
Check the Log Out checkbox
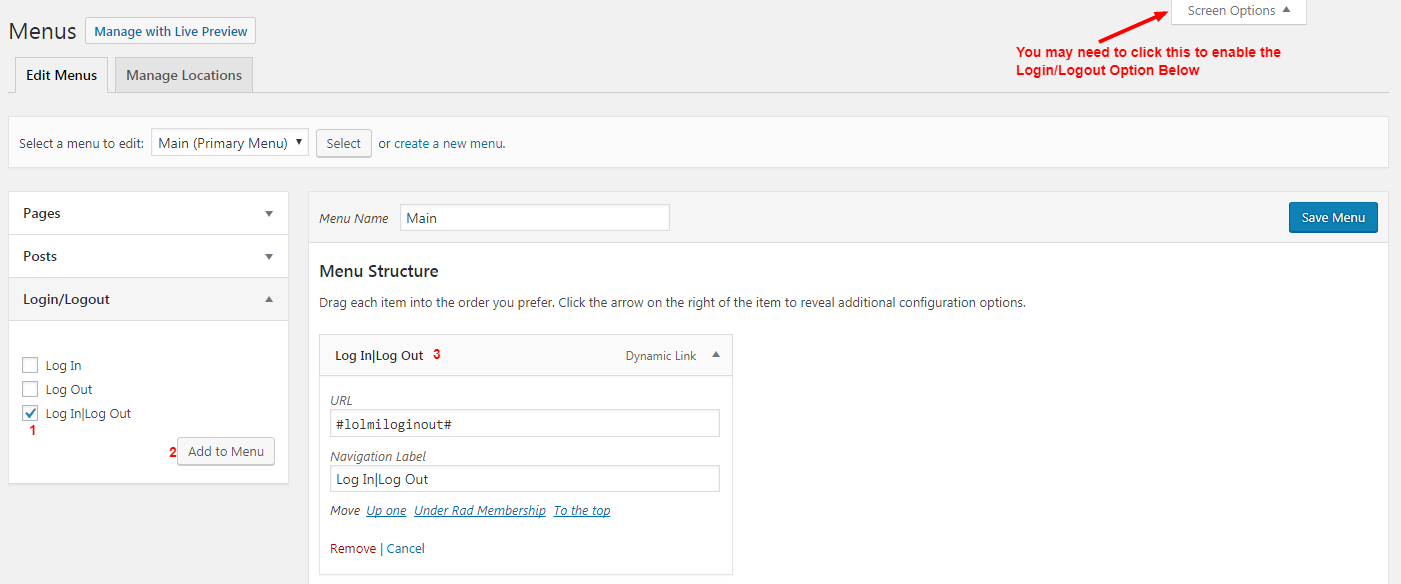coord(30,390)
